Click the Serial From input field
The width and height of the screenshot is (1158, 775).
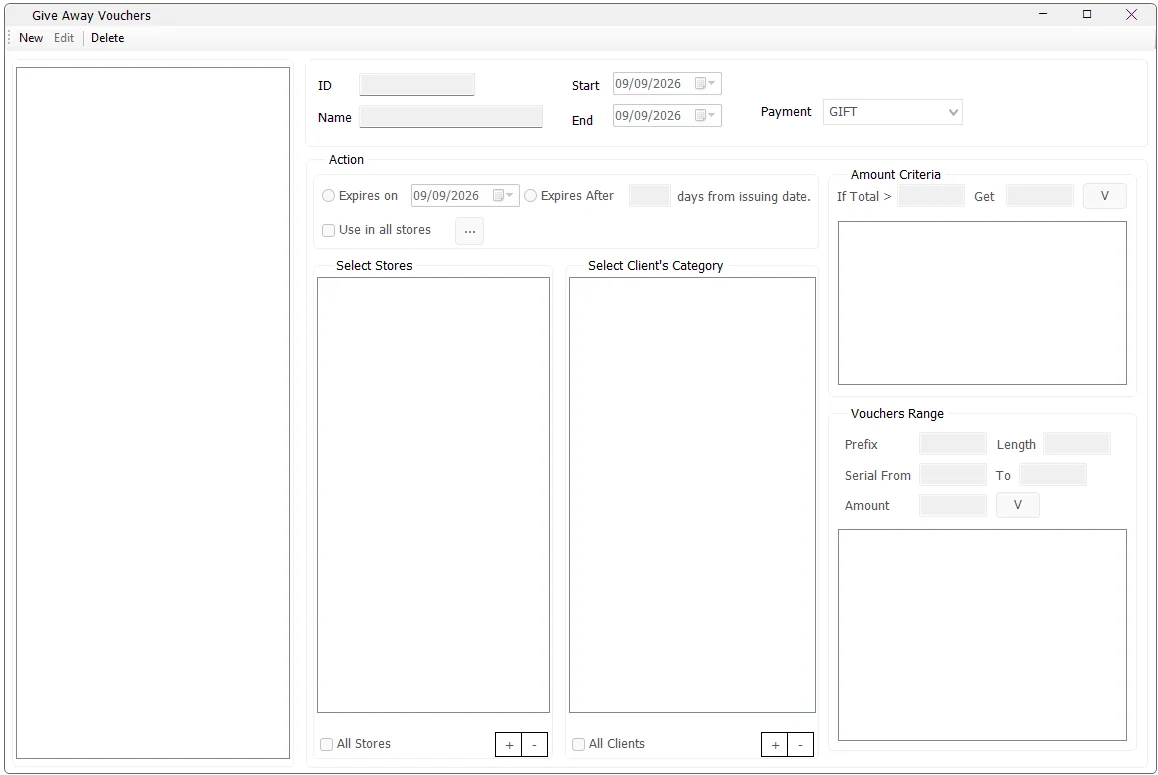(953, 474)
